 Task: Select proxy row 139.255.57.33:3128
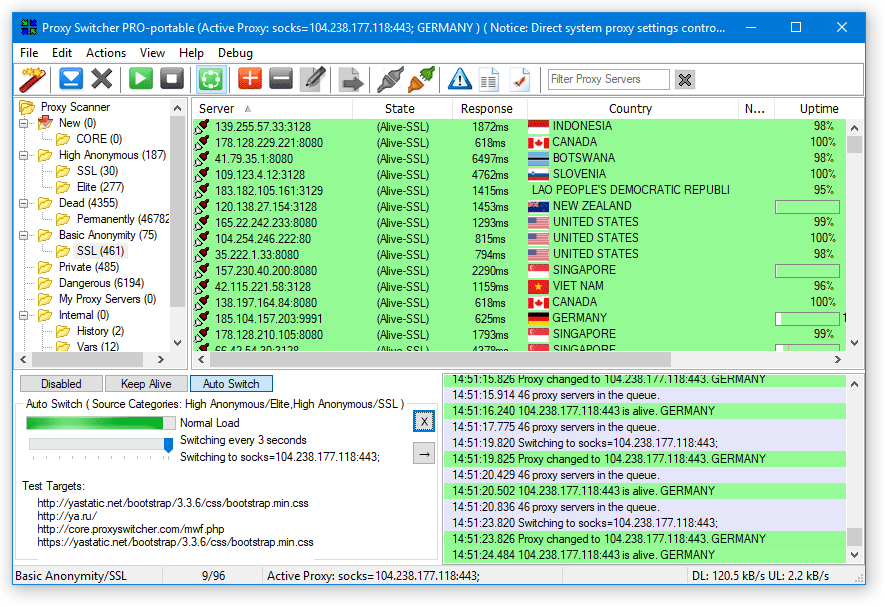click(519, 126)
